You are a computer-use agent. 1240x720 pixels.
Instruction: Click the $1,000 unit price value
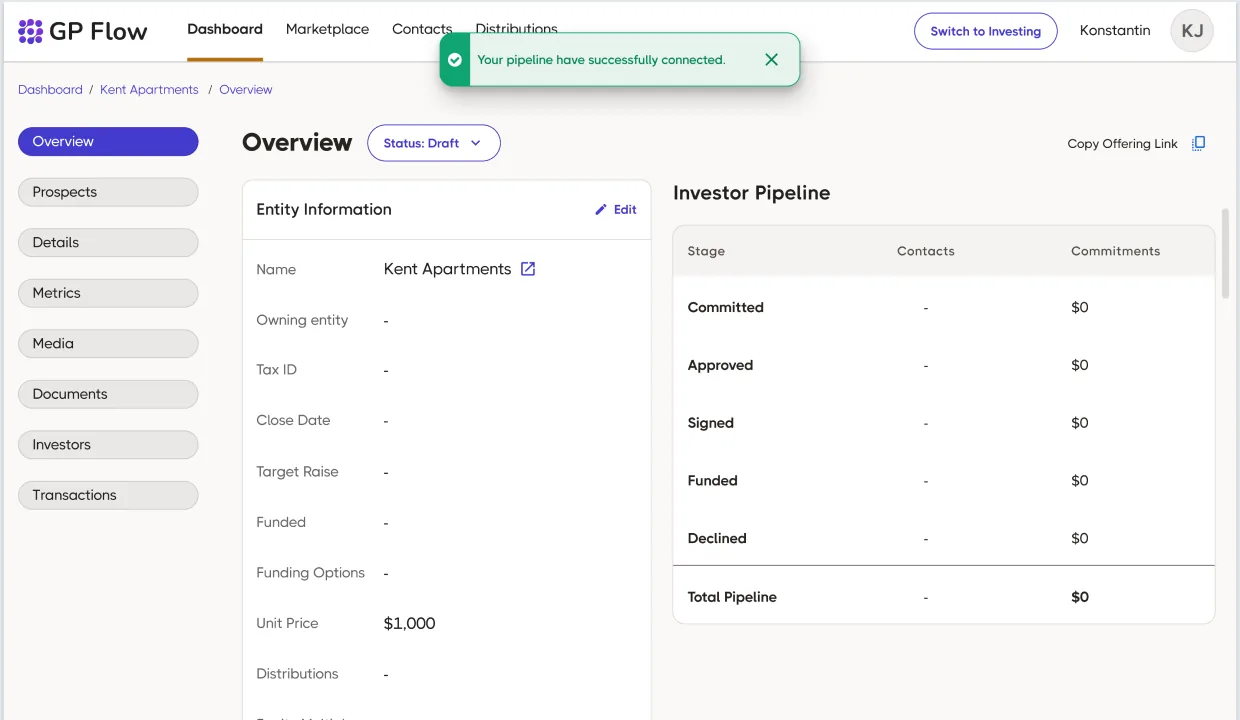click(x=410, y=624)
